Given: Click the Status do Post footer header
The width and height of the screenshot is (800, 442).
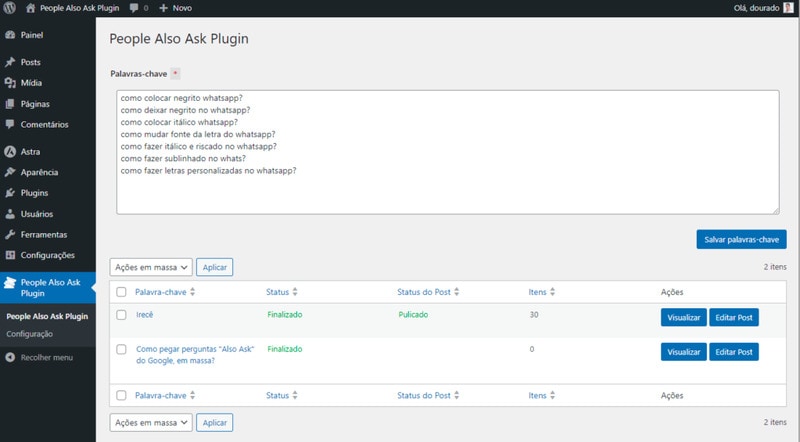Looking at the screenshot, I should pos(424,395).
